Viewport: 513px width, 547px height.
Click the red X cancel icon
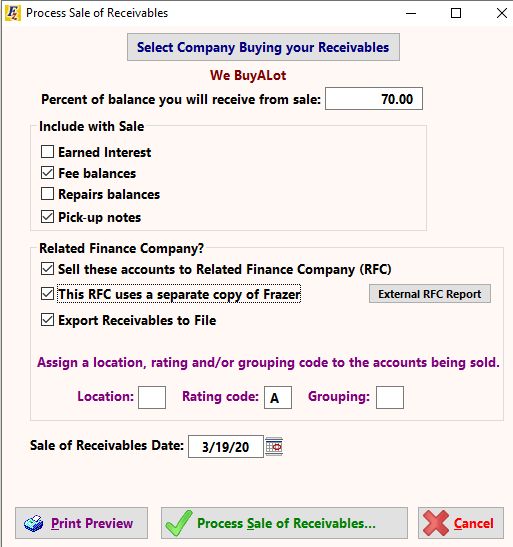point(436,523)
